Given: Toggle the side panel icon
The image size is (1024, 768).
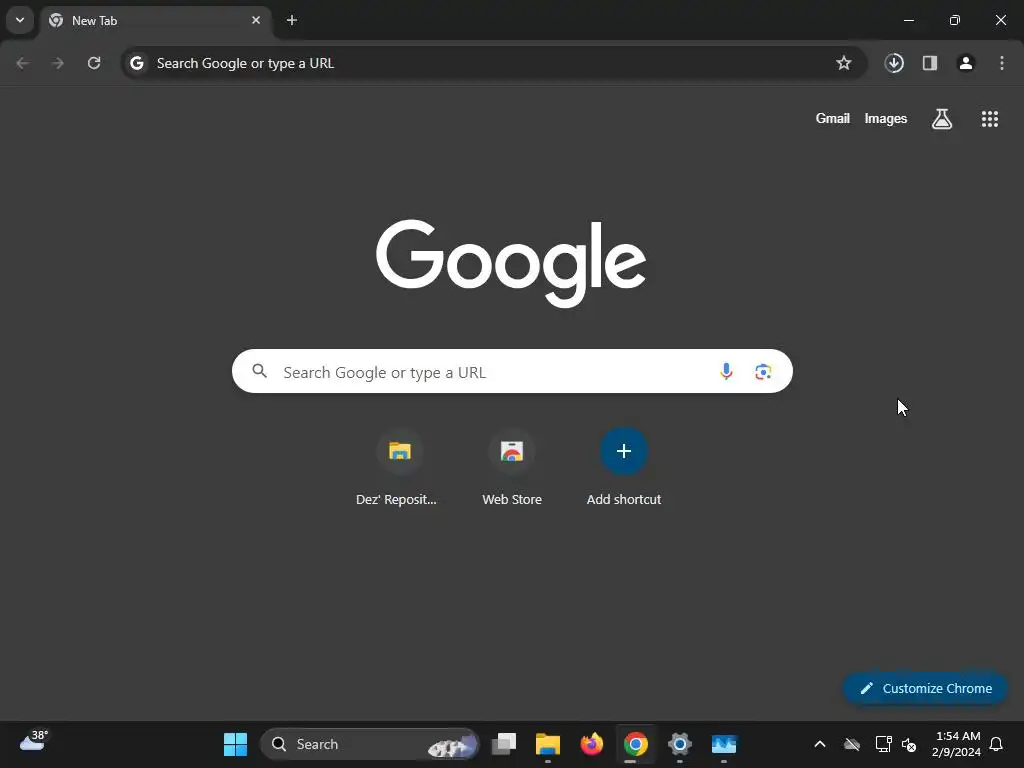Looking at the screenshot, I should [x=930, y=63].
